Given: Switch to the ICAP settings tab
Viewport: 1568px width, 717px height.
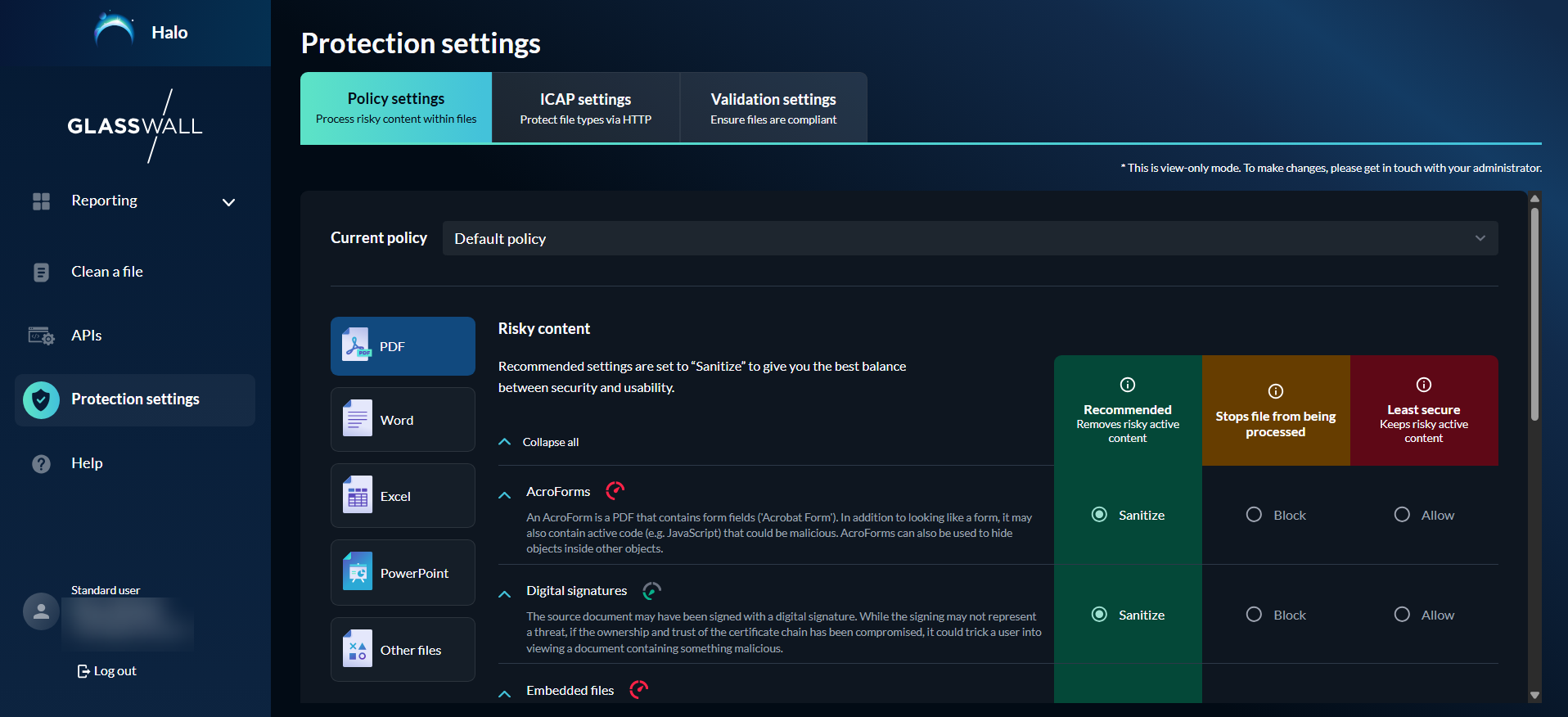Looking at the screenshot, I should (585, 108).
